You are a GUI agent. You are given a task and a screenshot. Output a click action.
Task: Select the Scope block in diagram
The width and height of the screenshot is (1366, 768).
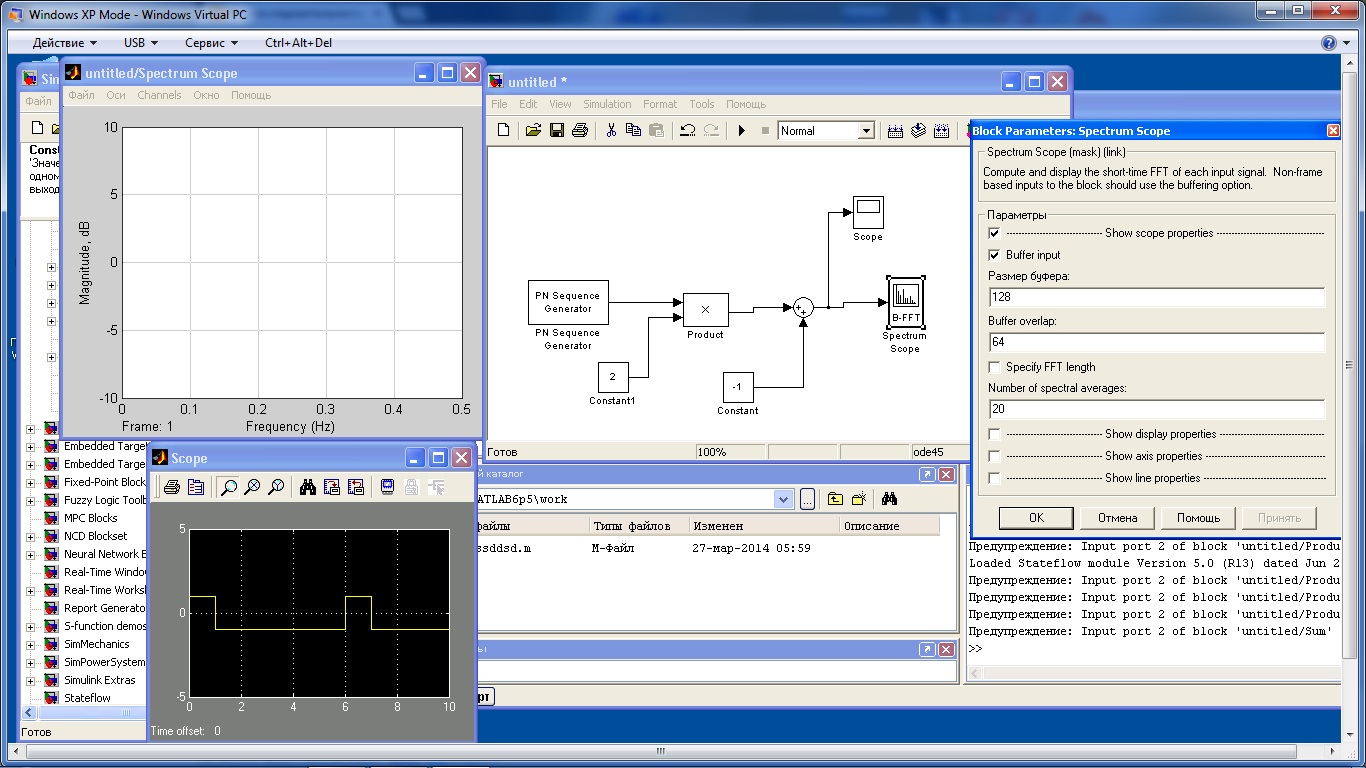tap(867, 212)
